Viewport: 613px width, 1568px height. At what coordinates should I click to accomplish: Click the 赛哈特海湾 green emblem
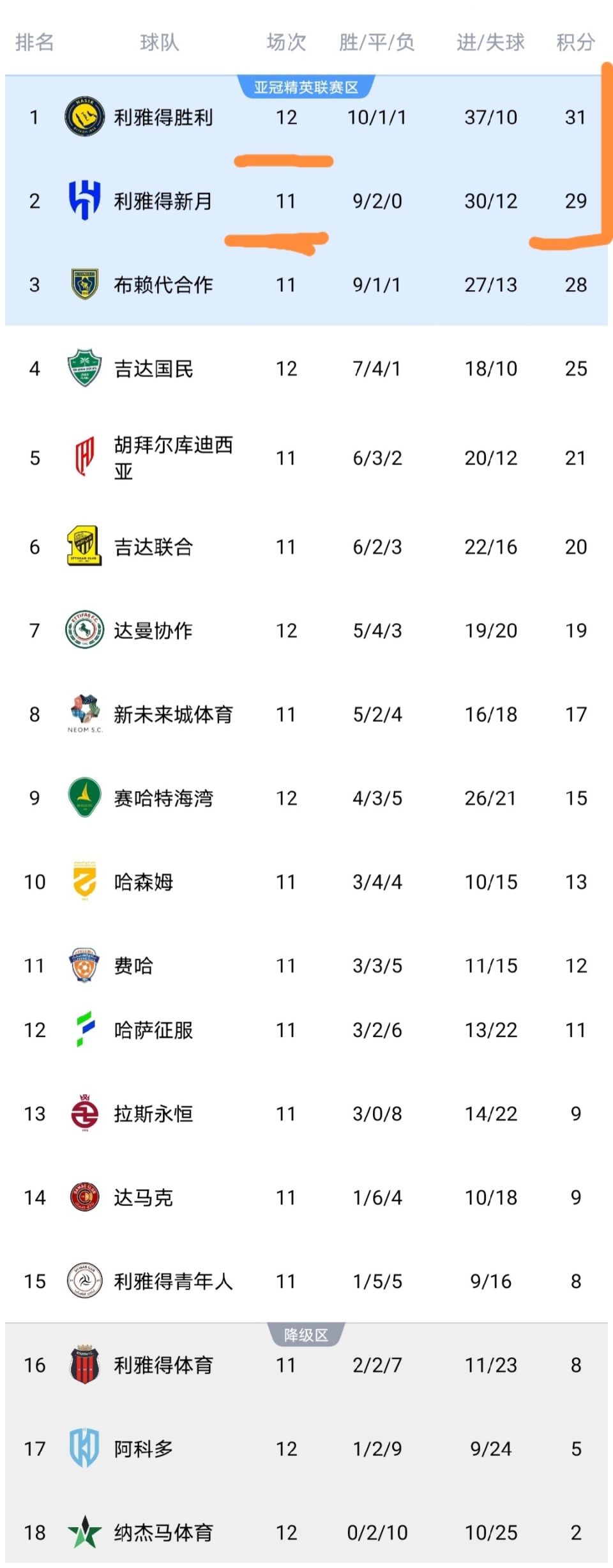(x=84, y=797)
